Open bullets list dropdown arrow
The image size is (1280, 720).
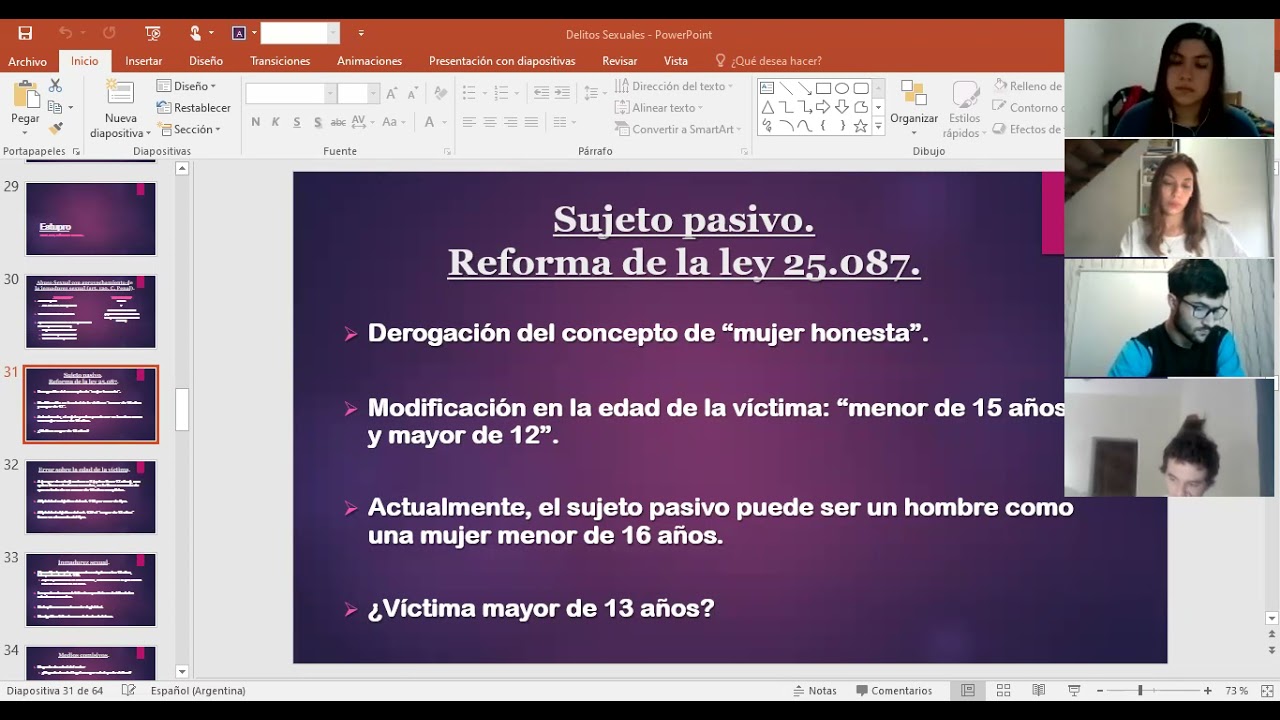click(x=484, y=93)
